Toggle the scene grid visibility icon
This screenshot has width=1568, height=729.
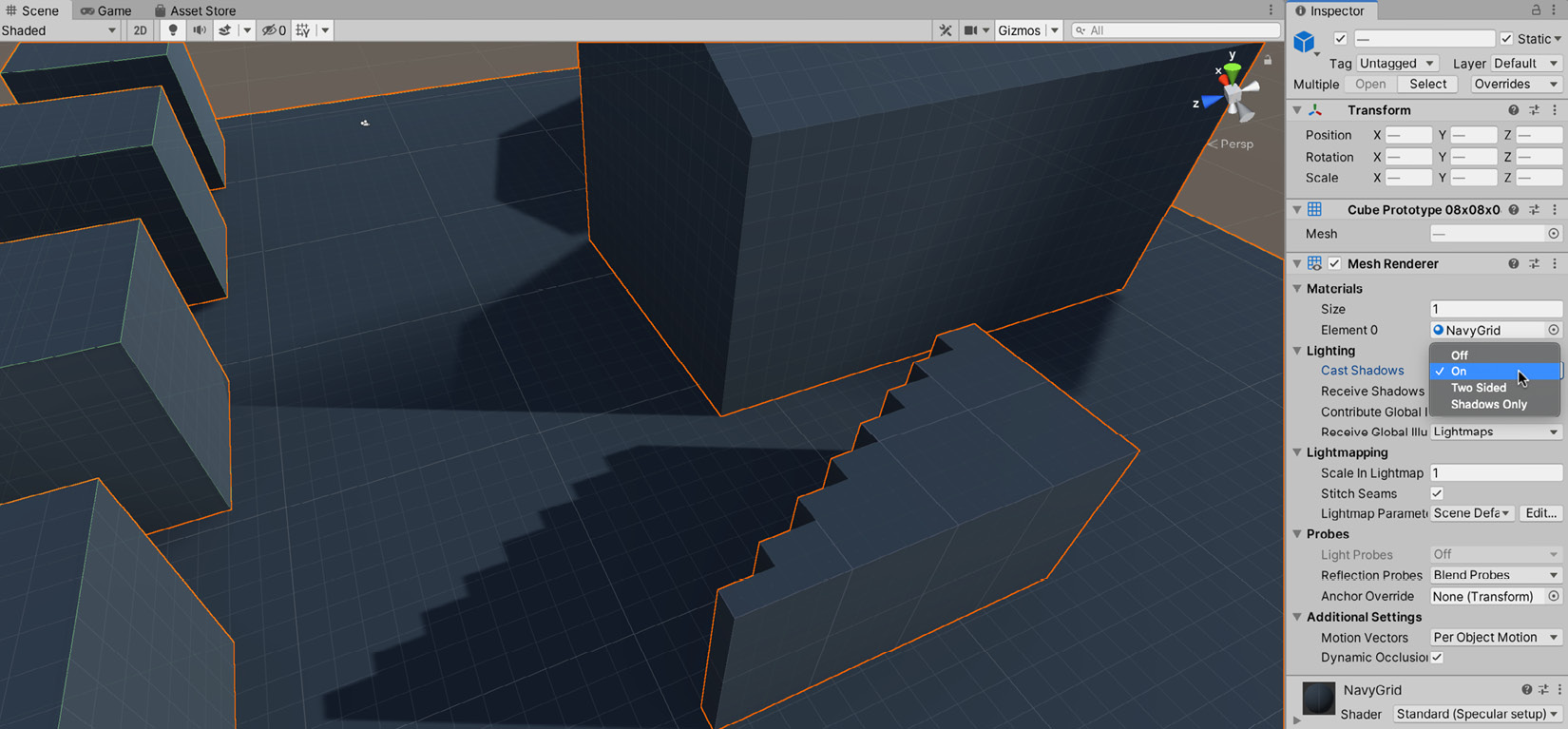(x=303, y=30)
